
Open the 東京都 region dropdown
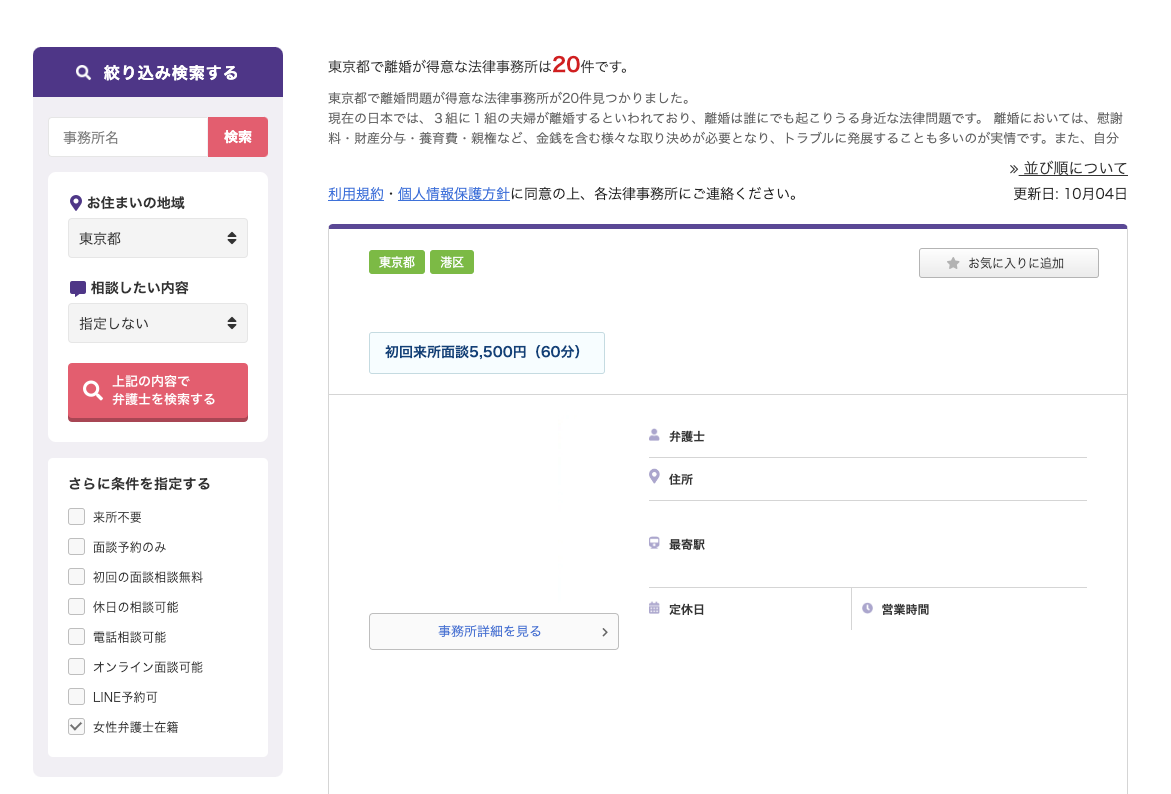(x=157, y=238)
